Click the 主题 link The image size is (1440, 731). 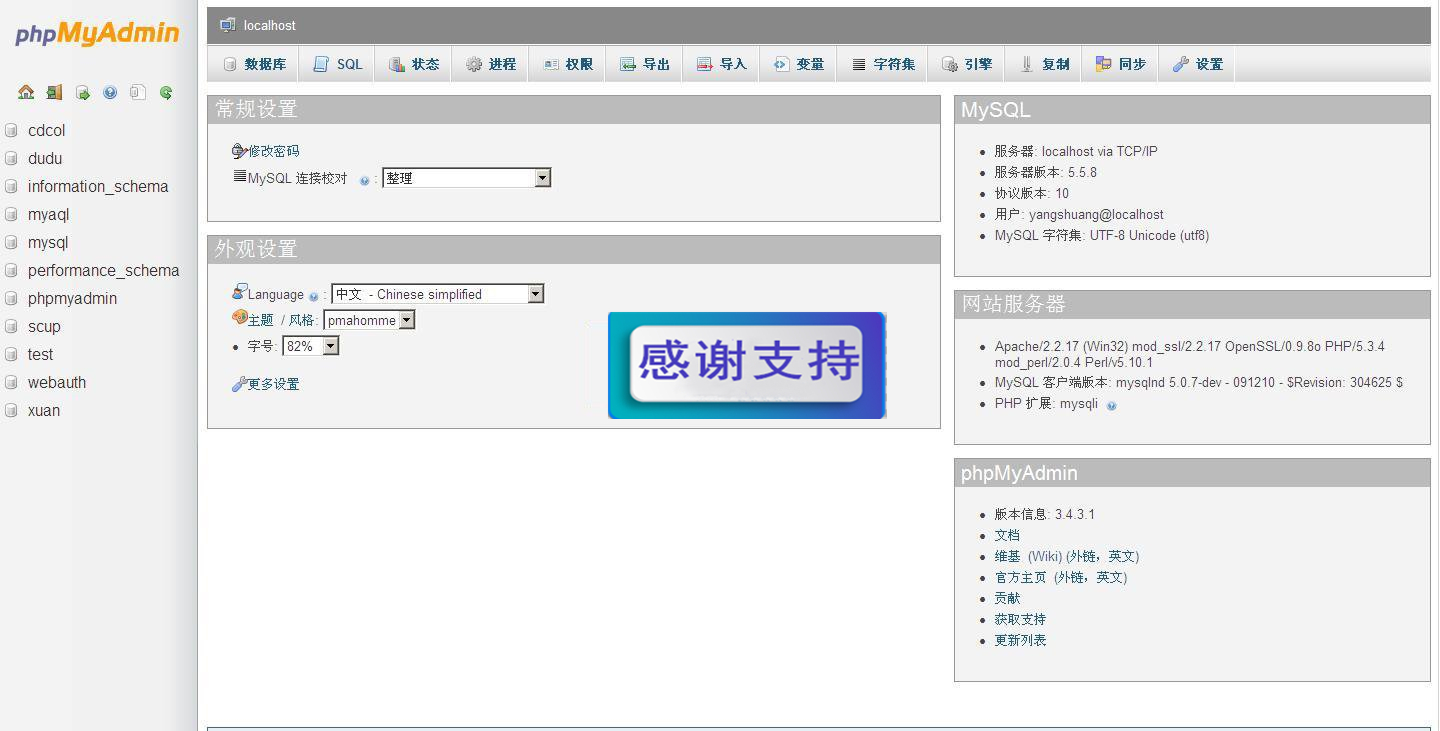(x=260, y=320)
